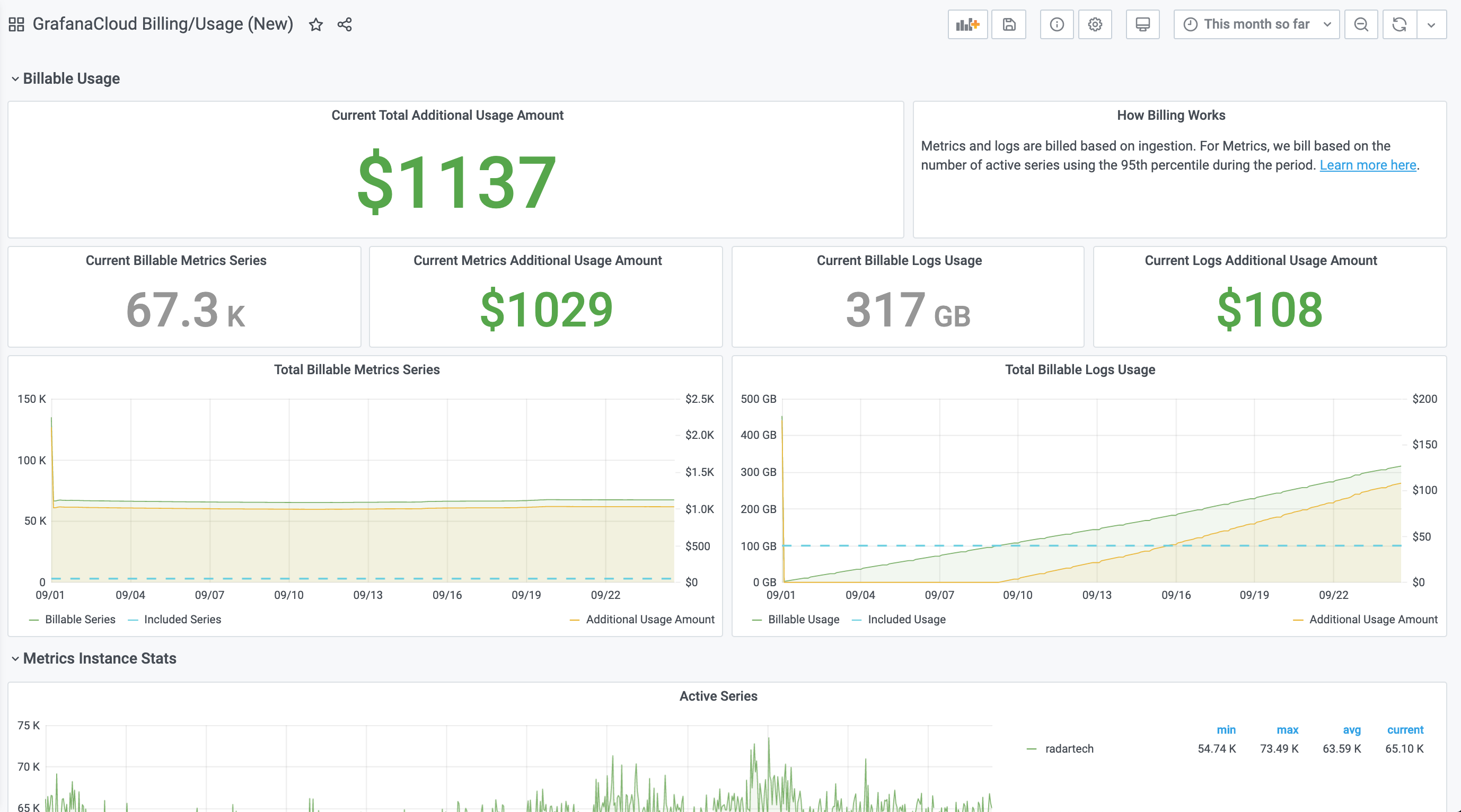Share the dashboard via share icon
The image size is (1461, 812).
(345, 24)
